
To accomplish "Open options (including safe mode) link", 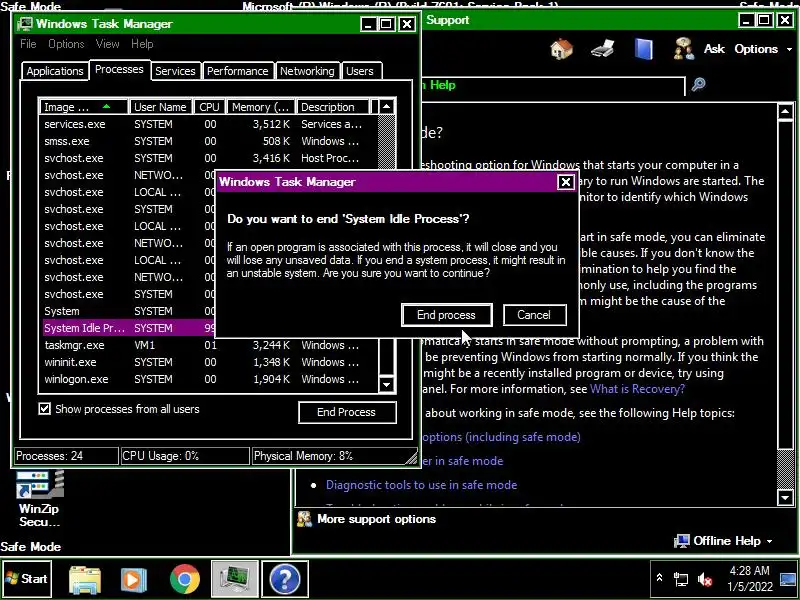I will 501,437.
